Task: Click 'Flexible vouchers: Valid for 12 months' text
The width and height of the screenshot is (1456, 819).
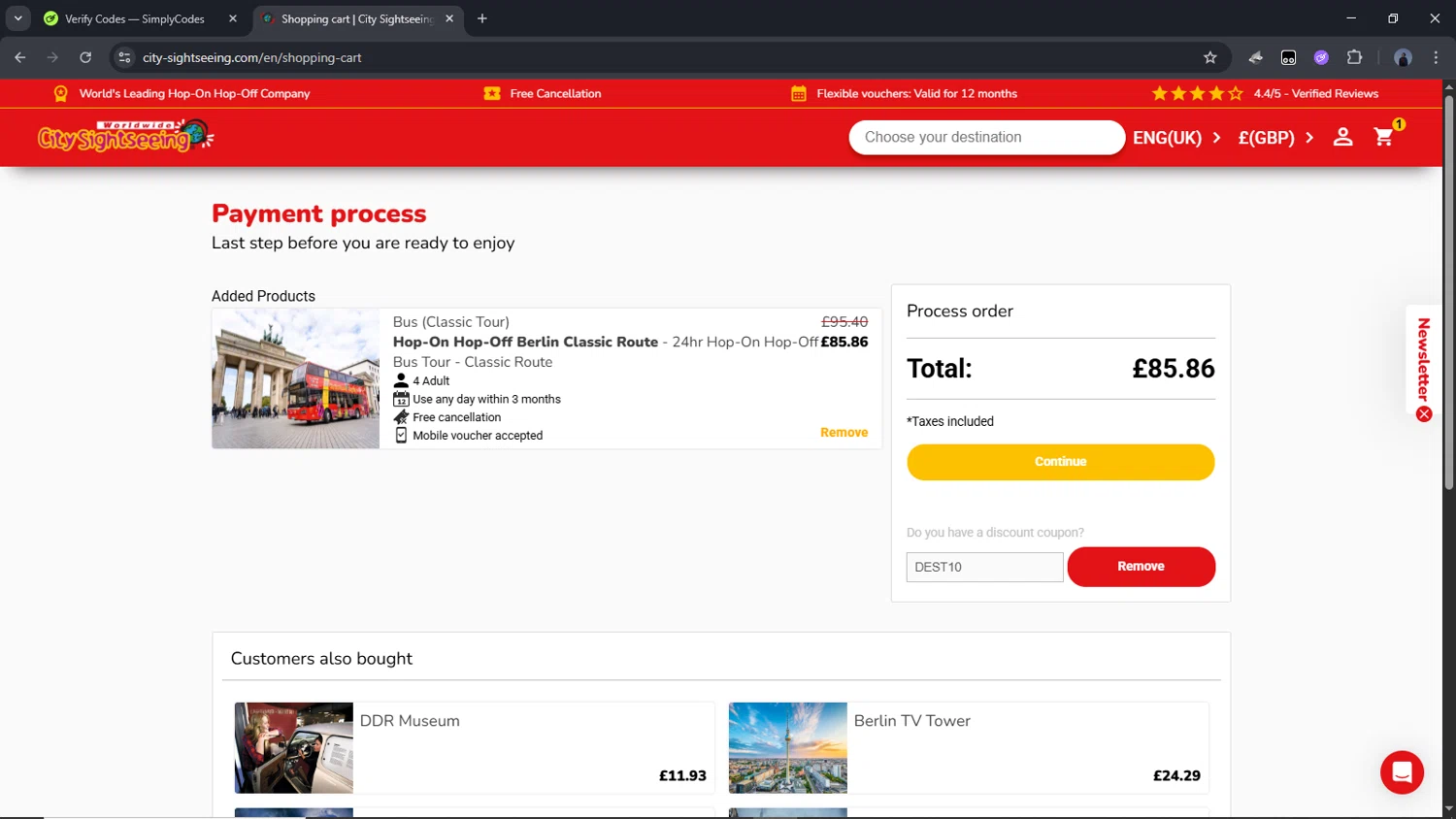Action: (916, 93)
